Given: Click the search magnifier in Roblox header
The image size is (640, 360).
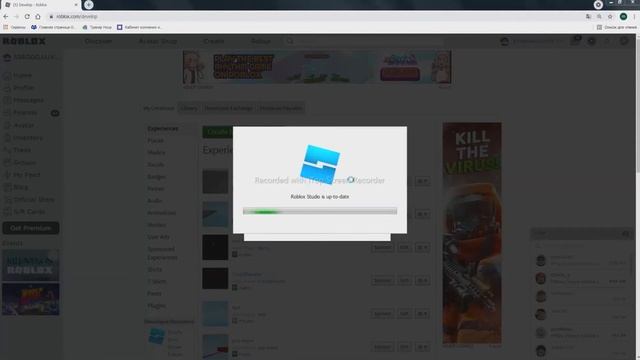Looking at the screenshot, I should tap(290, 41).
